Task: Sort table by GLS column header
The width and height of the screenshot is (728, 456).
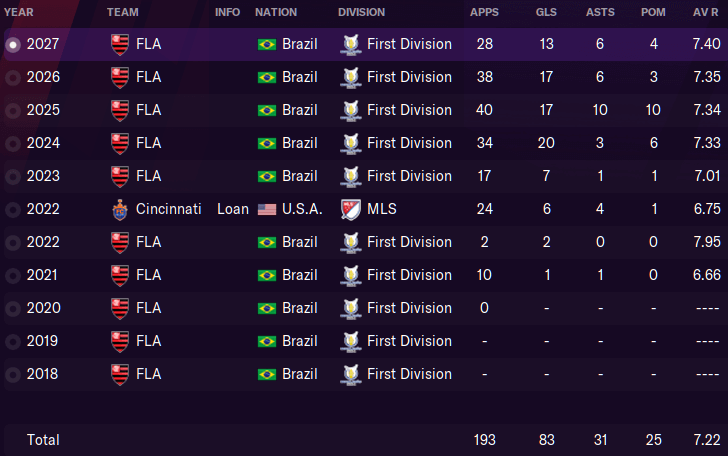Action: coord(546,12)
